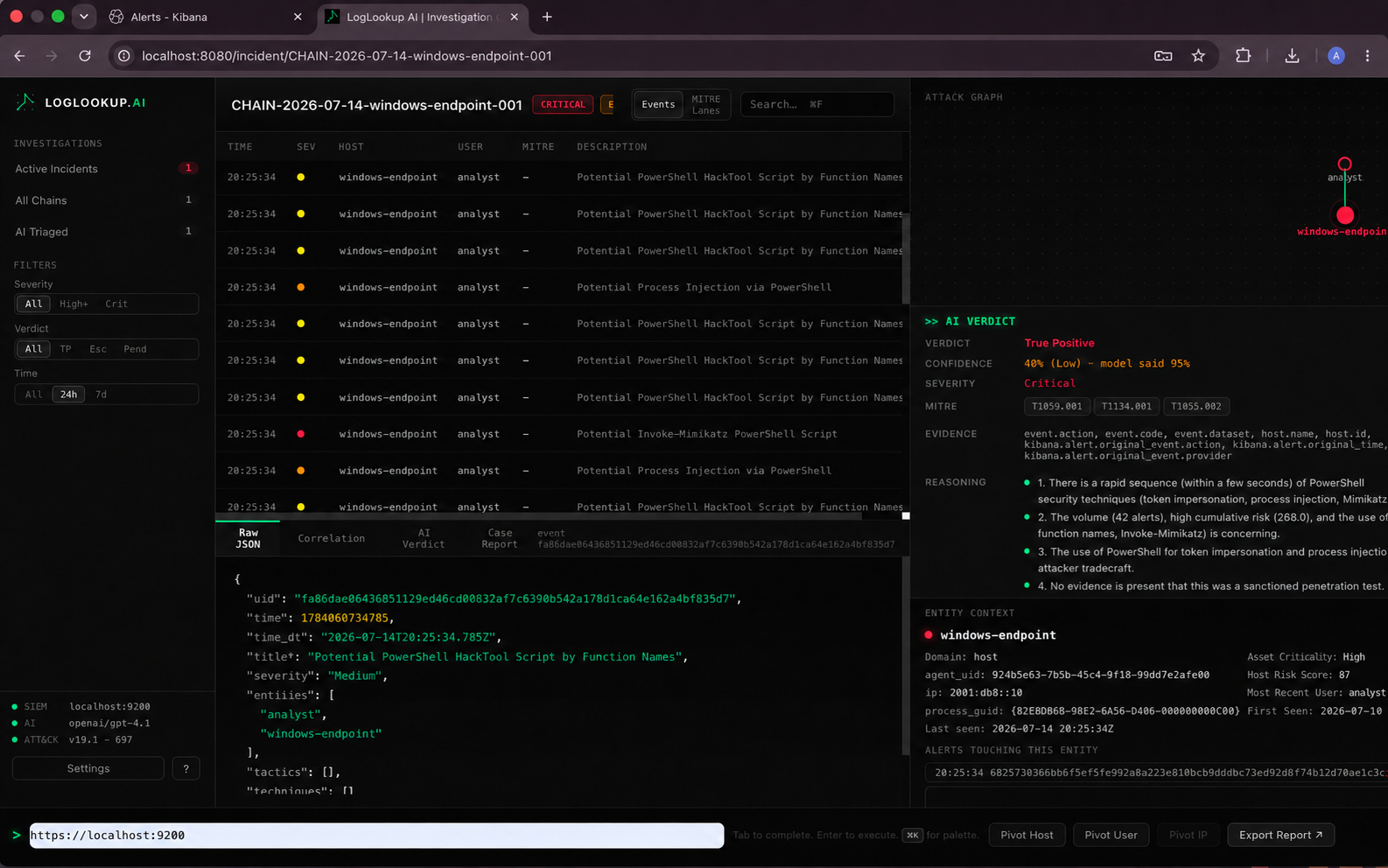Screen dimensions: 1388x868
Task: Open All Chains in sidebar
Action: coord(106,200)
